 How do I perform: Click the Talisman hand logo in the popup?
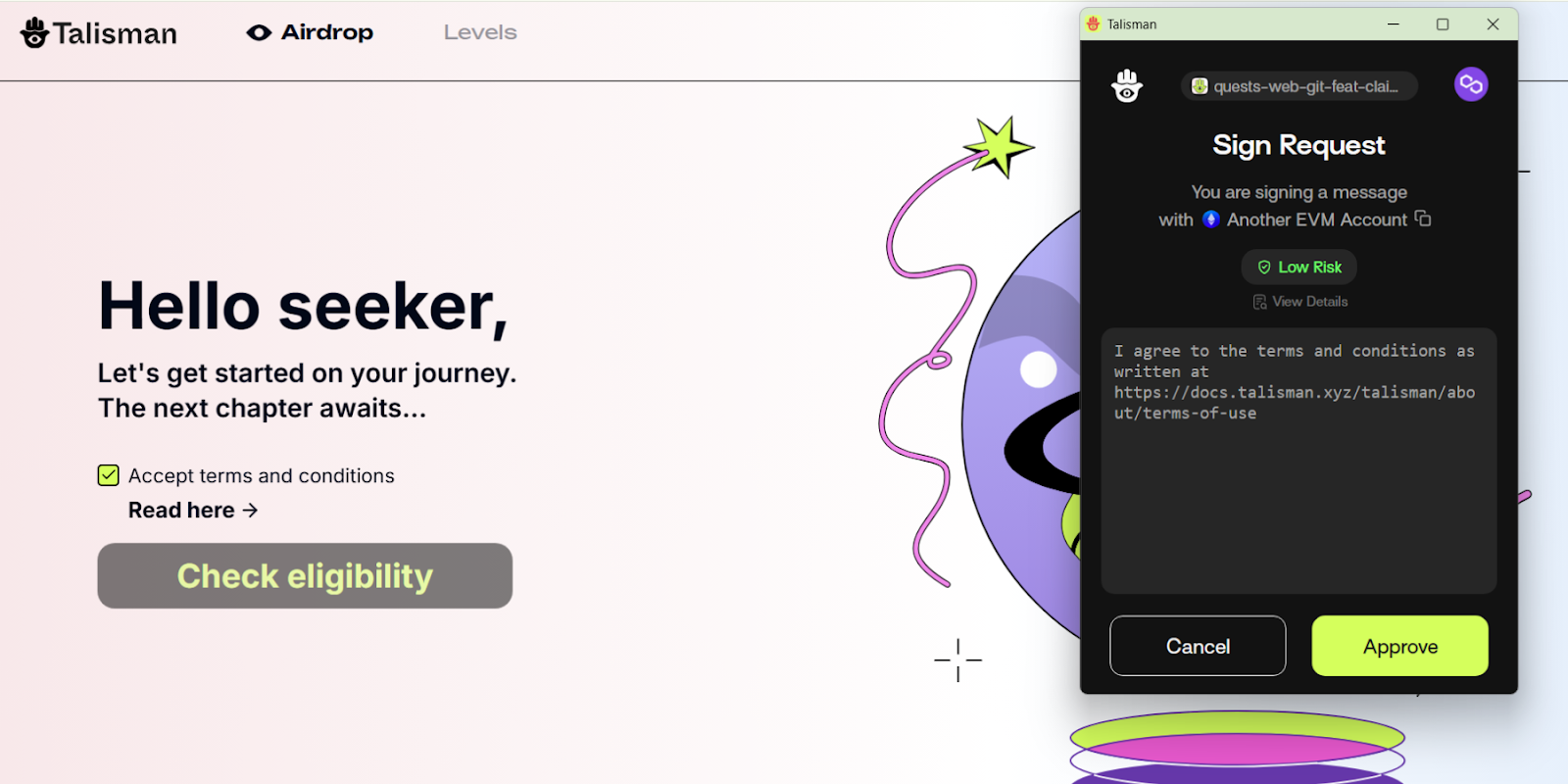tap(1127, 86)
